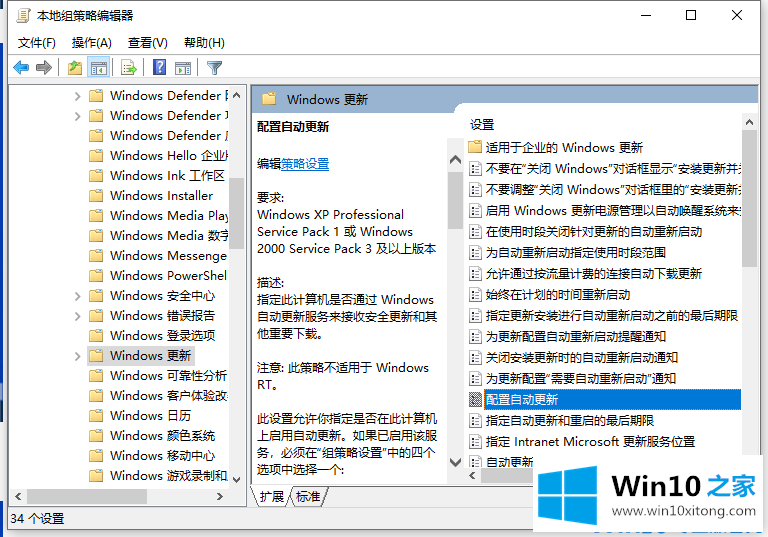Expand the Windows 更新 tree node
Screen dimensions: 768x537
click(x=77, y=356)
